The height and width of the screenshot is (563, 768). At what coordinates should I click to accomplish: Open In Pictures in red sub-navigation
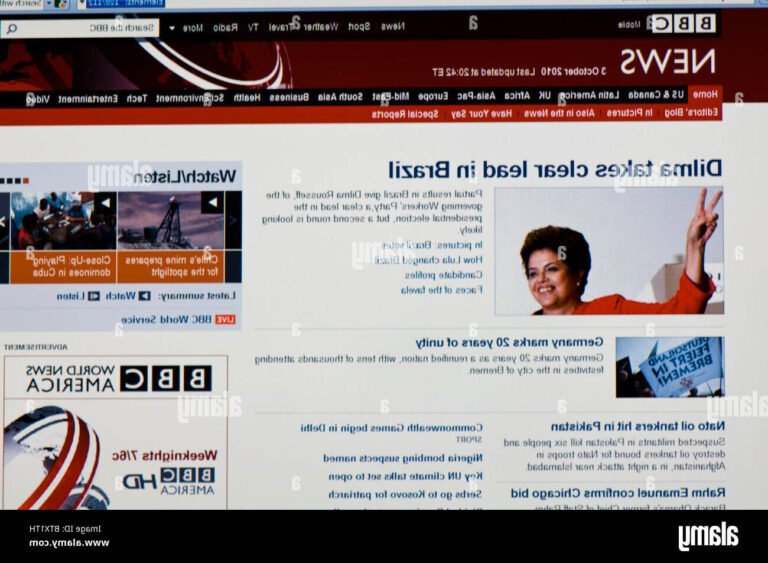(x=629, y=113)
